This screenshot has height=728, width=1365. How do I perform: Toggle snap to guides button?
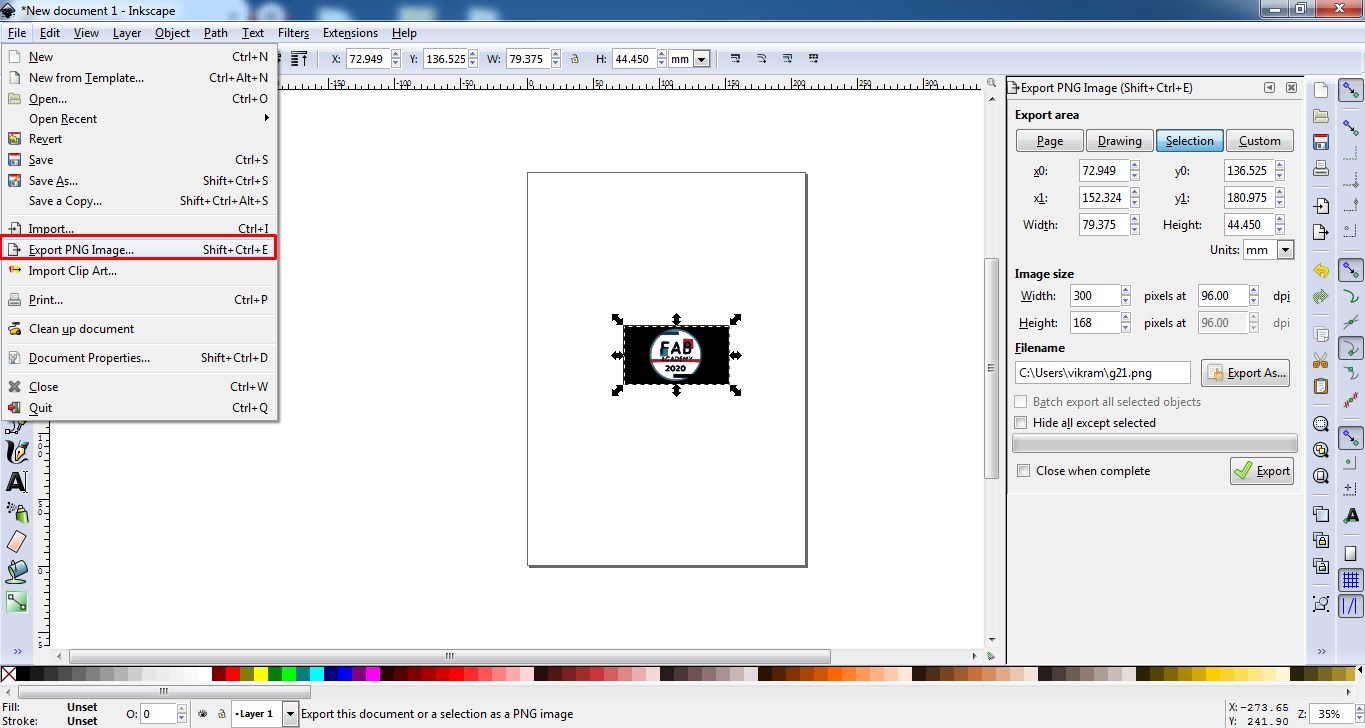(x=1351, y=606)
